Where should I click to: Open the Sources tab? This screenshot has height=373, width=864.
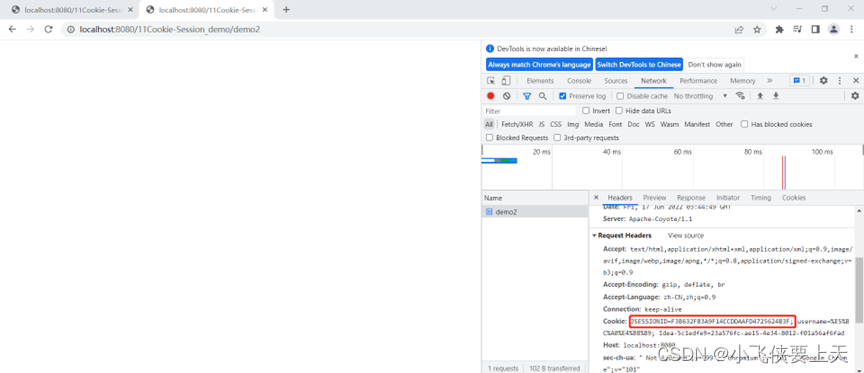tap(615, 81)
